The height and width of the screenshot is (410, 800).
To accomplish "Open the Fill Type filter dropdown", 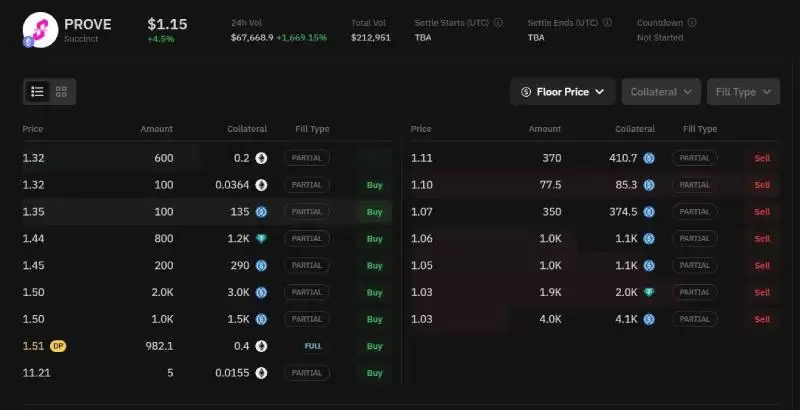I will click(x=742, y=92).
